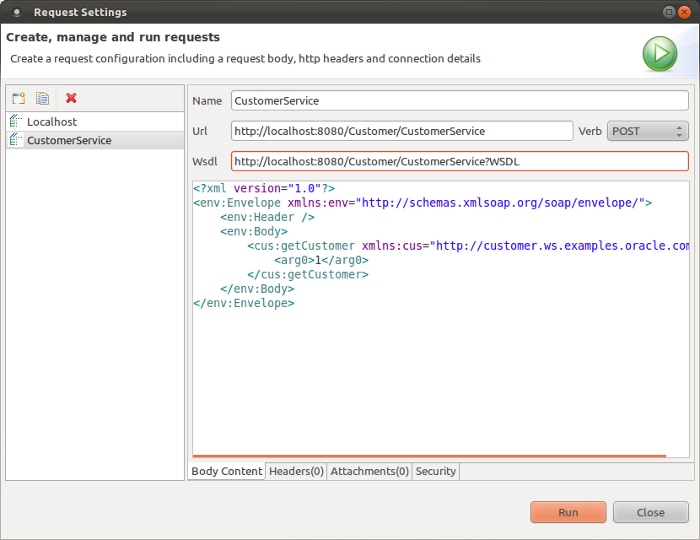Click inside the Url text field
This screenshot has width=700, height=540.
tap(401, 131)
